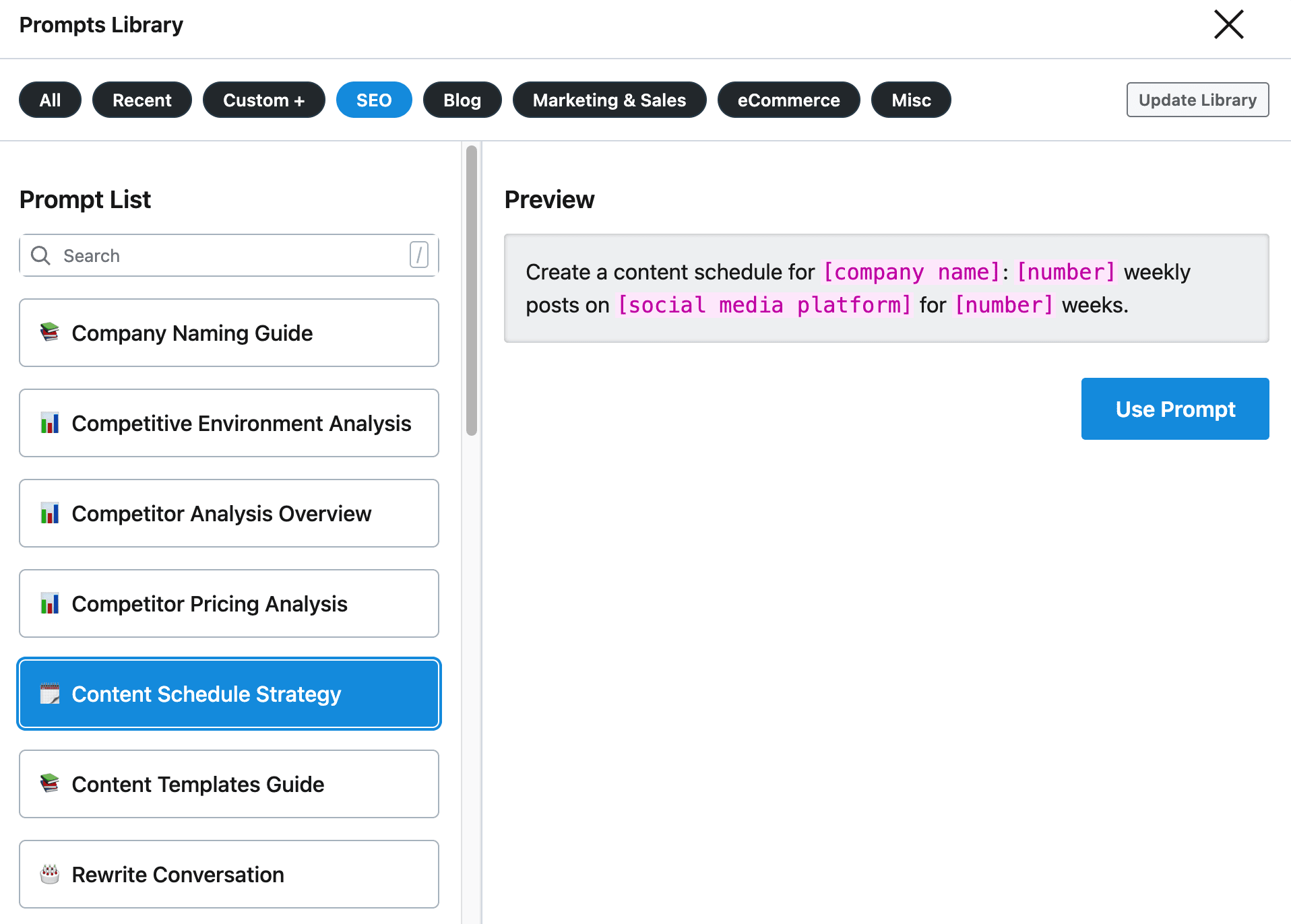
Task: Show All prompts category
Action: coord(50,100)
